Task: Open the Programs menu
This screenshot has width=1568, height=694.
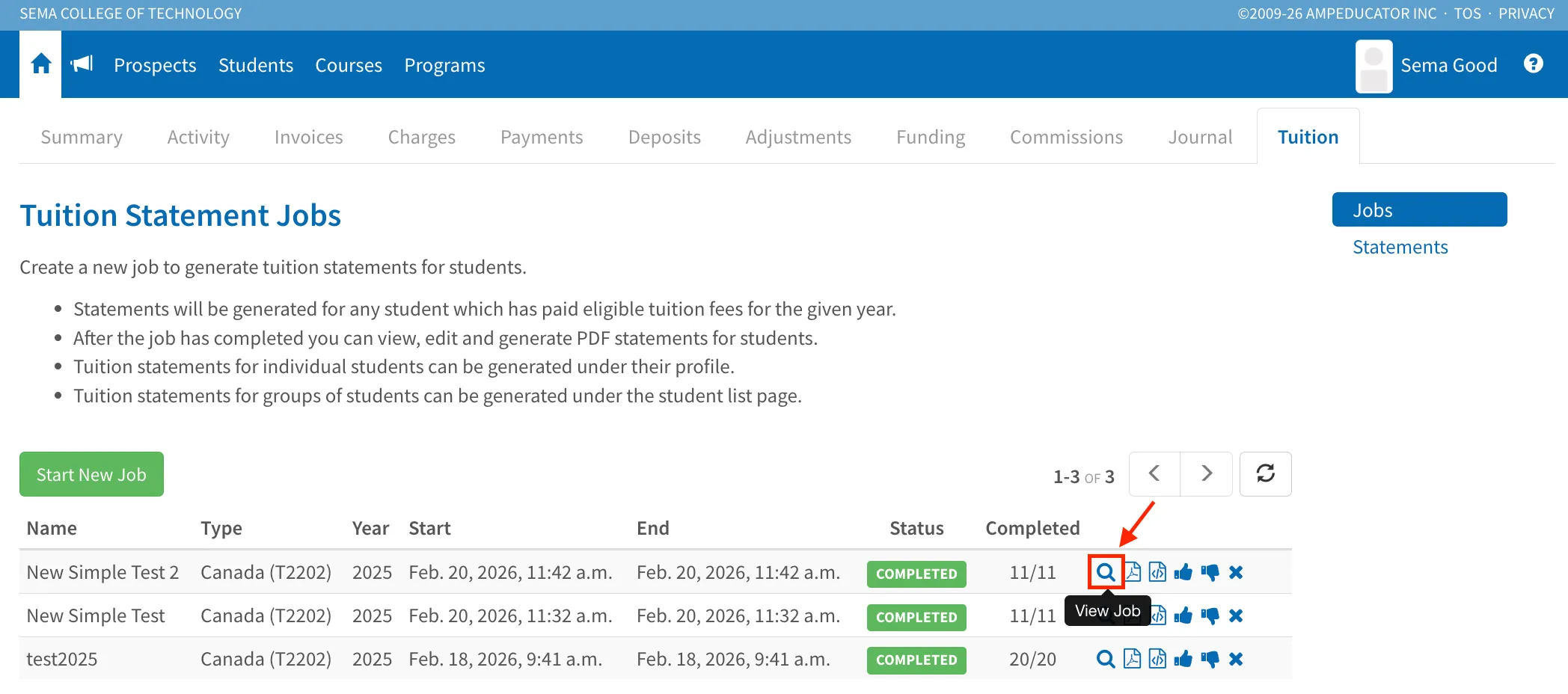Action: (445, 65)
